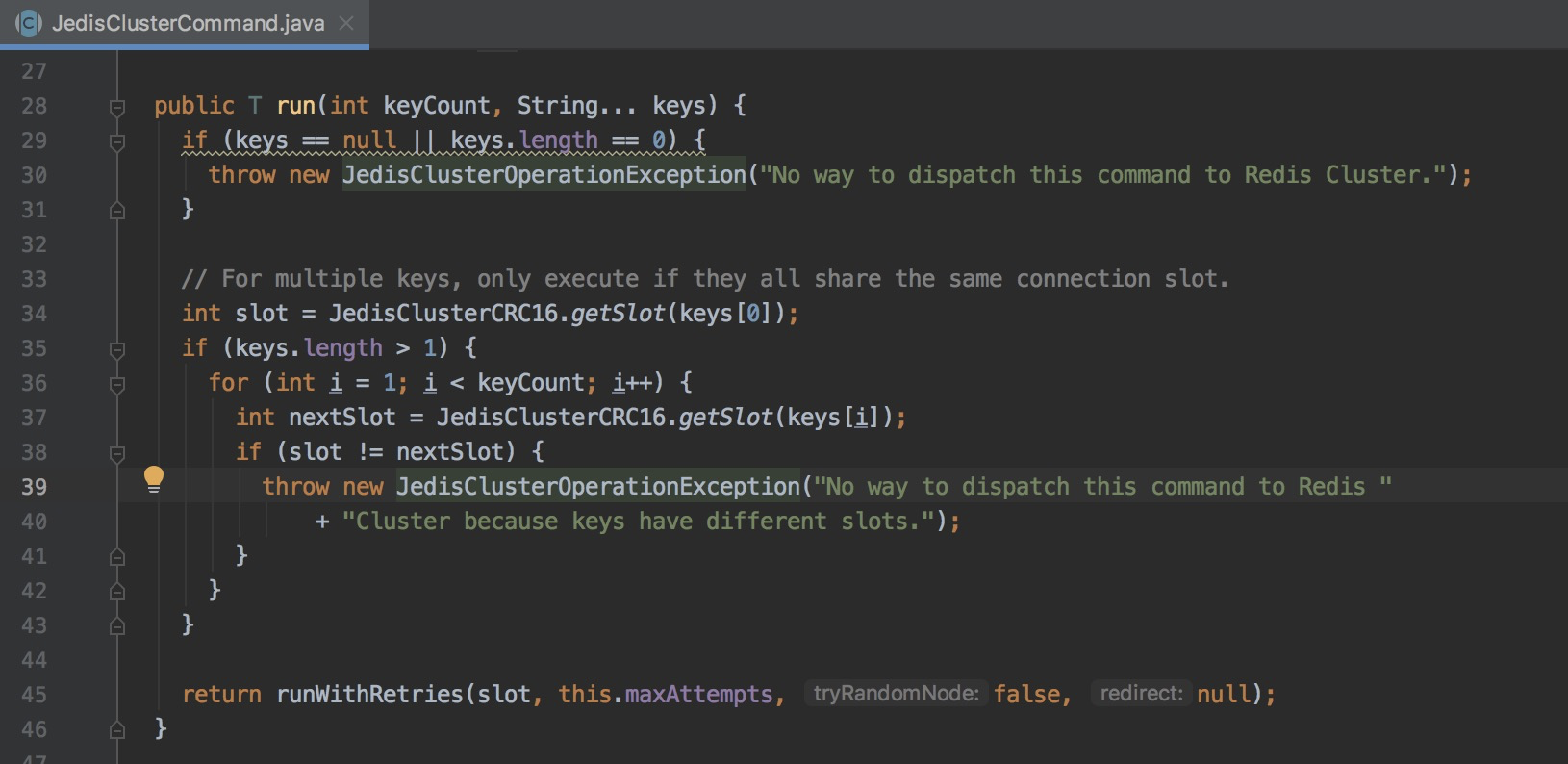Collapse the null-check if block on line 29
The height and width of the screenshot is (764, 1568).
pos(117,141)
